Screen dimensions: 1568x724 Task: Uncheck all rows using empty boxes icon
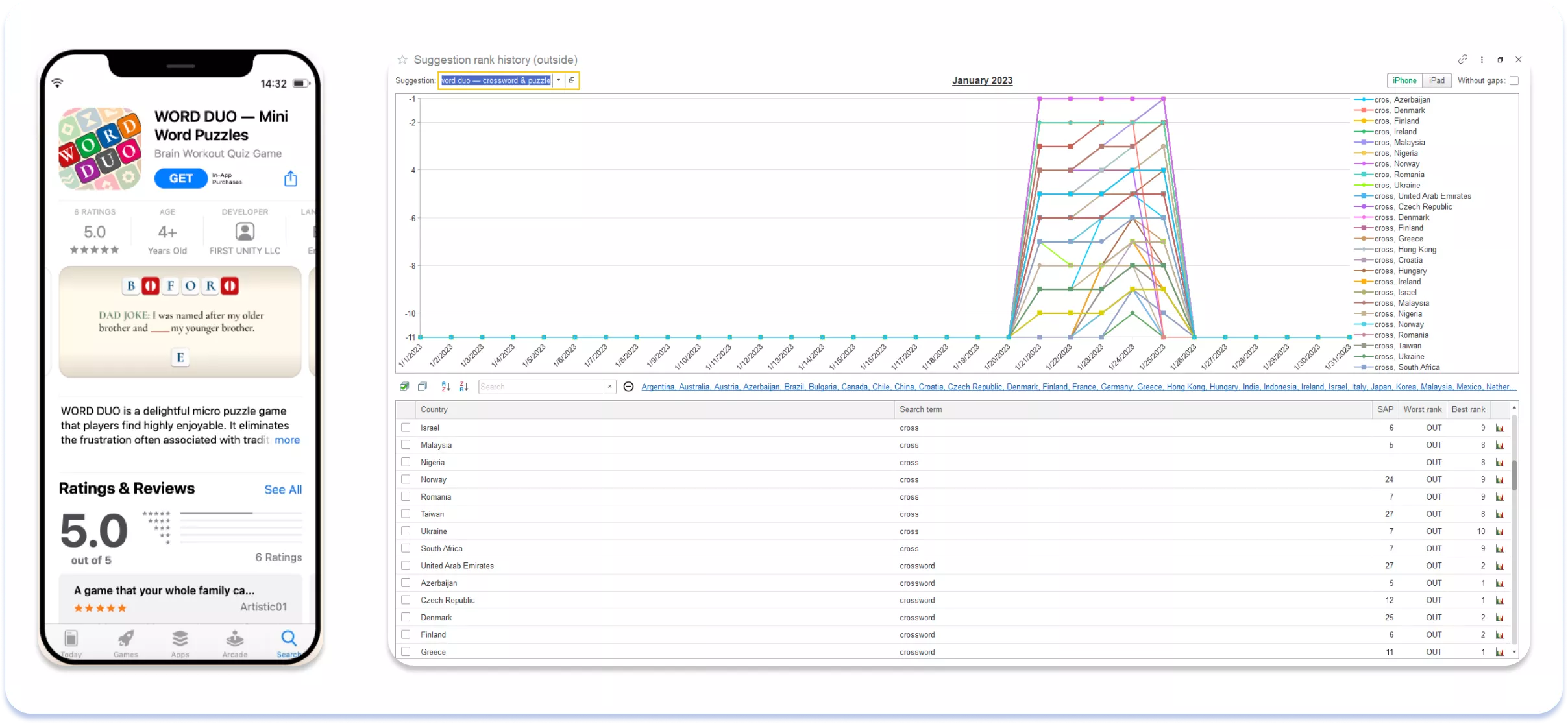point(423,387)
